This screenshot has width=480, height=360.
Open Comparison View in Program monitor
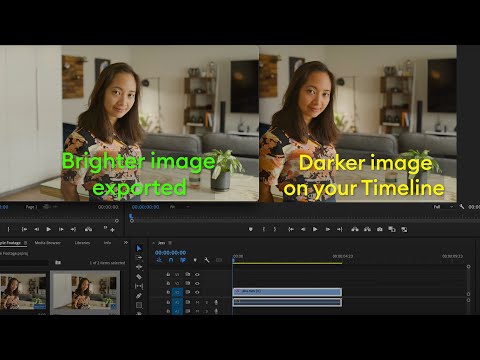coord(392,229)
